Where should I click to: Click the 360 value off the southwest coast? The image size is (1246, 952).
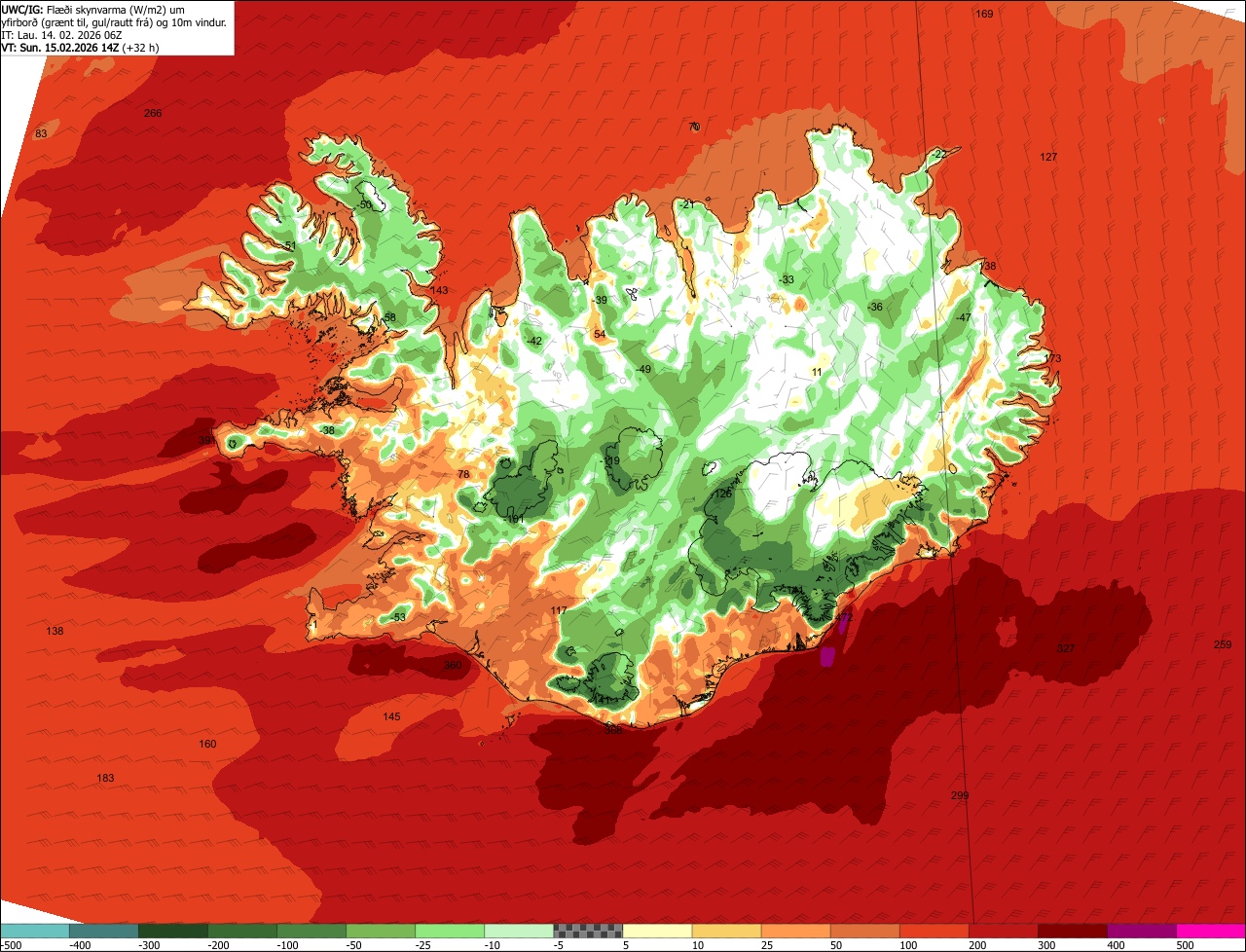pyautogui.click(x=453, y=665)
